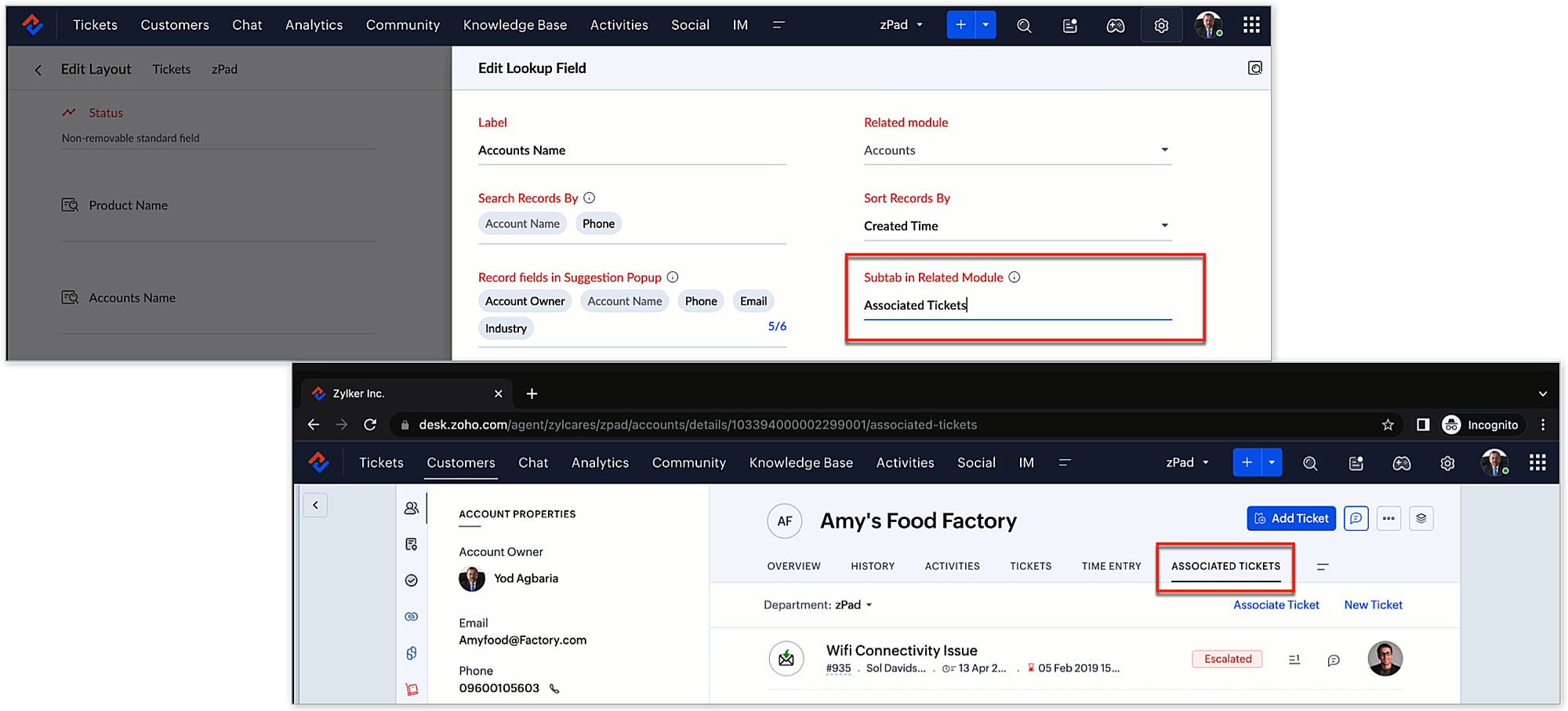The height and width of the screenshot is (711, 1568).
Task: Open the Tickets menu in top window
Action: (x=95, y=25)
